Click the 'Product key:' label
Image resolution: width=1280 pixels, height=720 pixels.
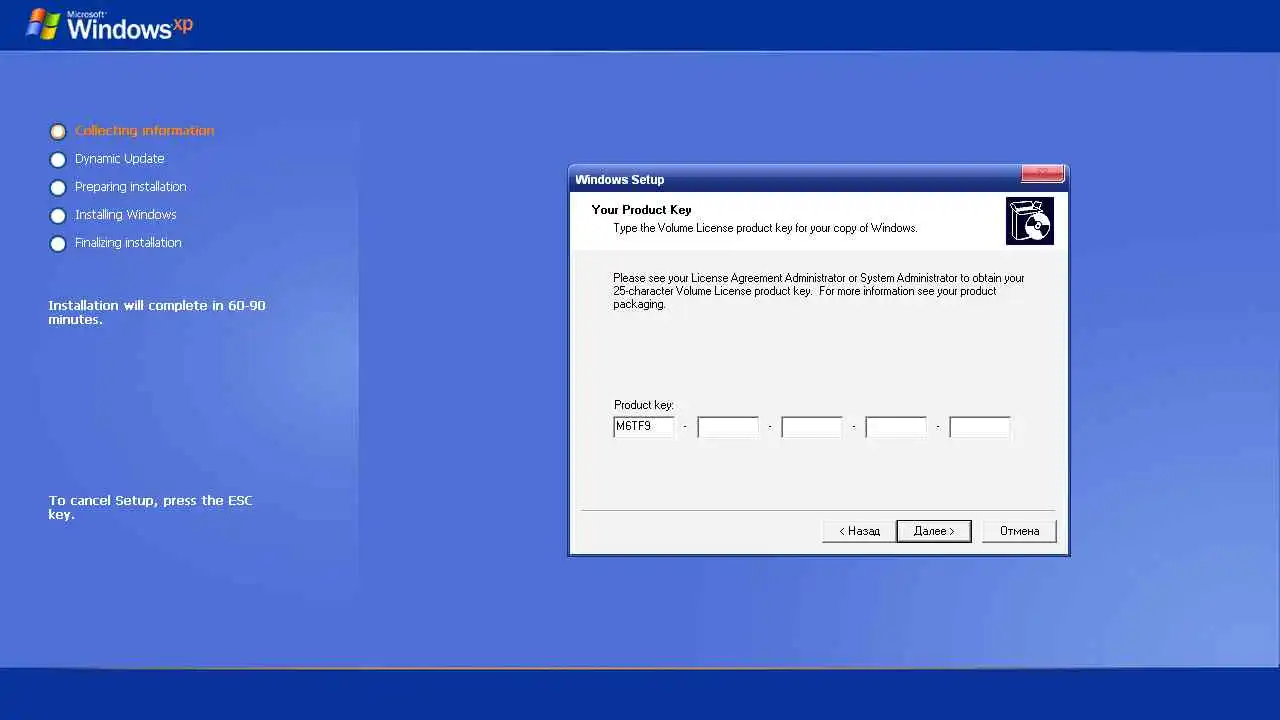[x=644, y=405]
